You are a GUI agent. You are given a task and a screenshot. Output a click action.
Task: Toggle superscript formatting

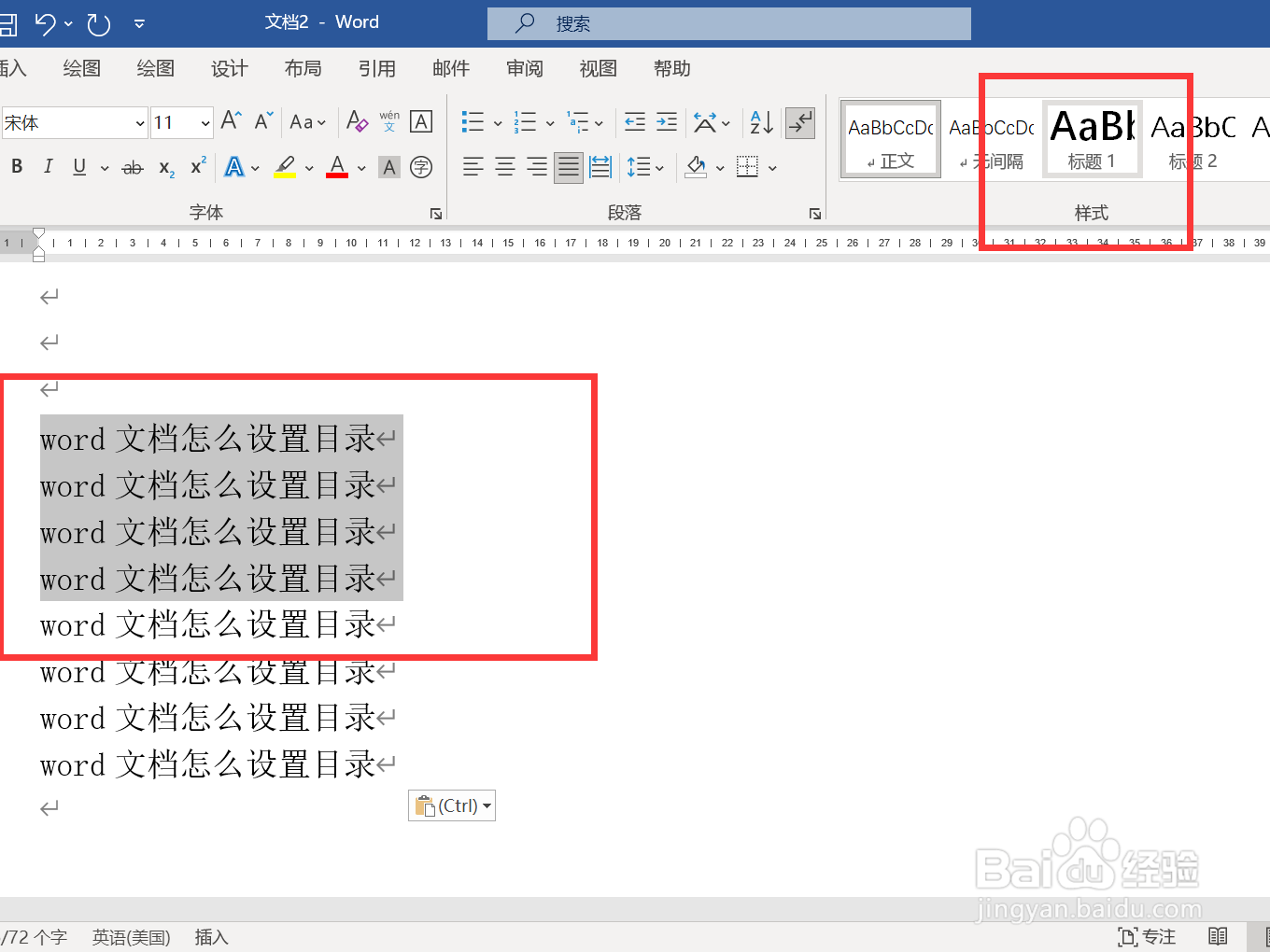pos(198,166)
